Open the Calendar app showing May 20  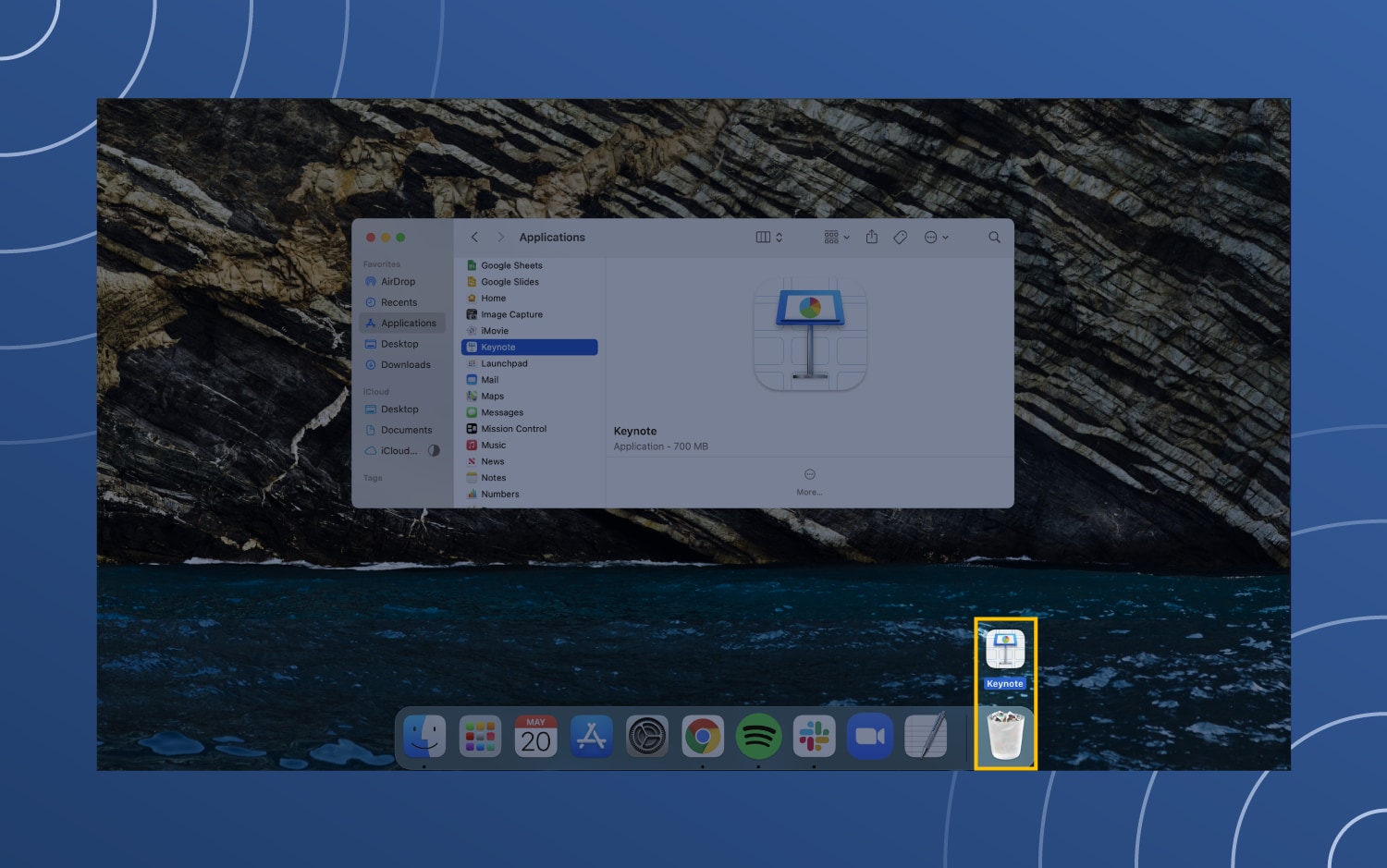coord(535,737)
